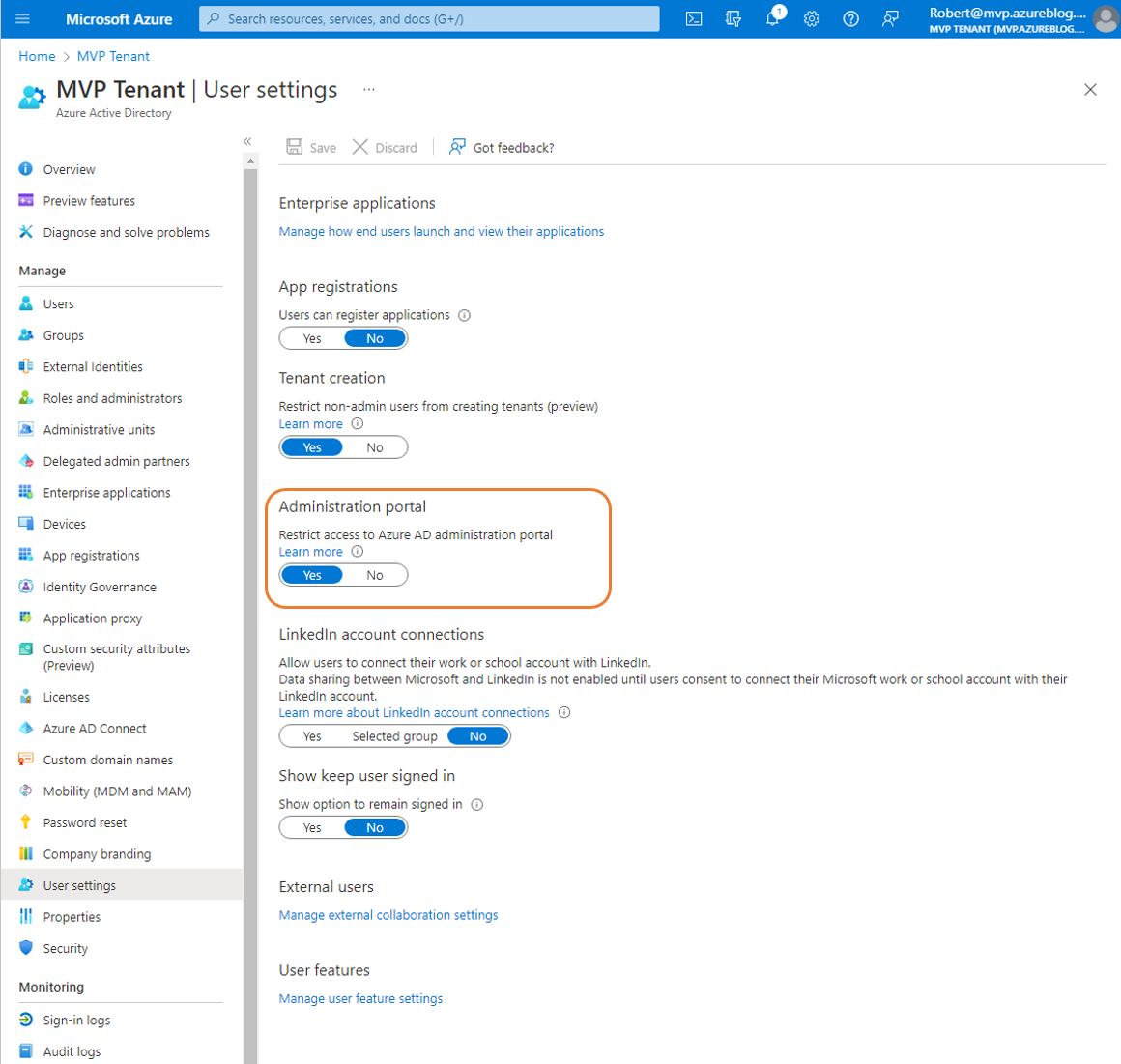Open the ellipsis menu next to User settings
The height and width of the screenshot is (1064, 1121).
coord(368,89)
